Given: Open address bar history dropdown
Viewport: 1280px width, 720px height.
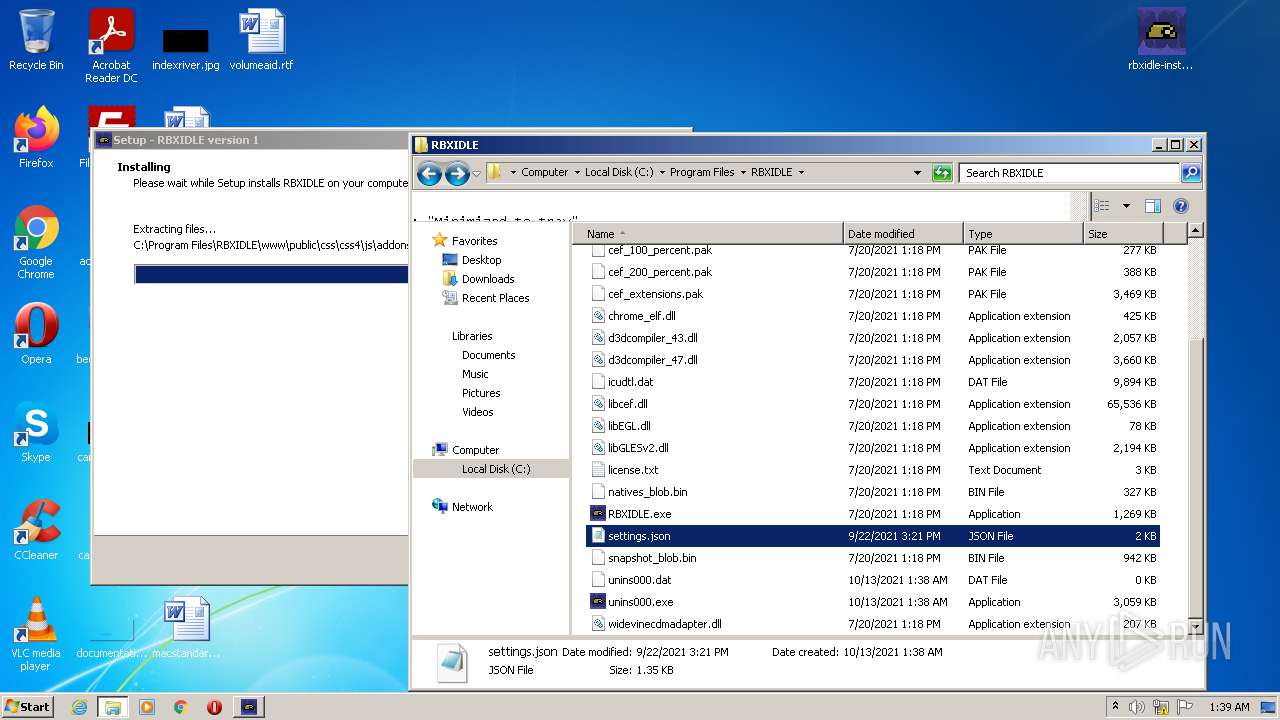Looking at the screenshot, I should pyautogui.click(x=917, y=172).
